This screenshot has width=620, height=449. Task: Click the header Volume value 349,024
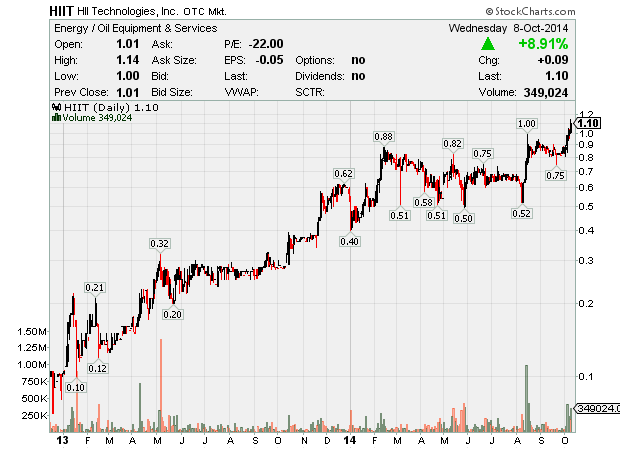point(546,92)
